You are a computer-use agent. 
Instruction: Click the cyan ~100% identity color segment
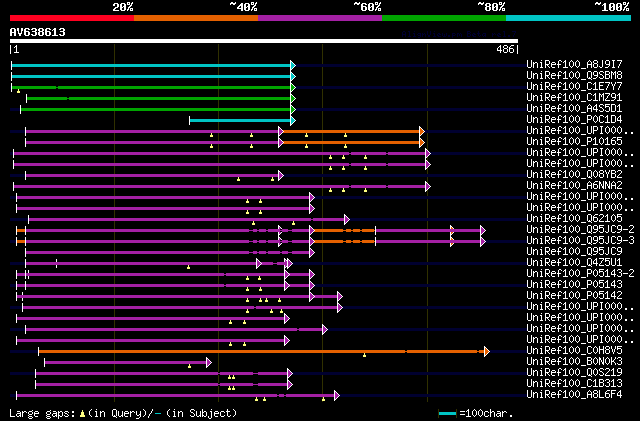click(569, 18)
